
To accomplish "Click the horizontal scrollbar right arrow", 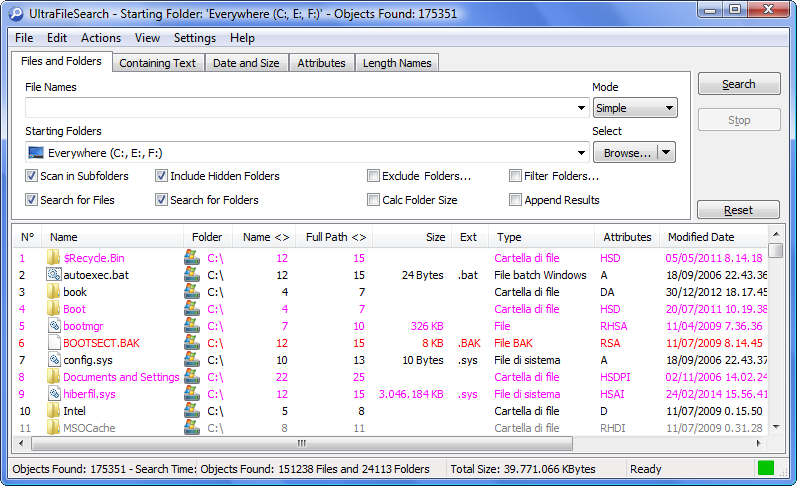I will pos(758,443).
